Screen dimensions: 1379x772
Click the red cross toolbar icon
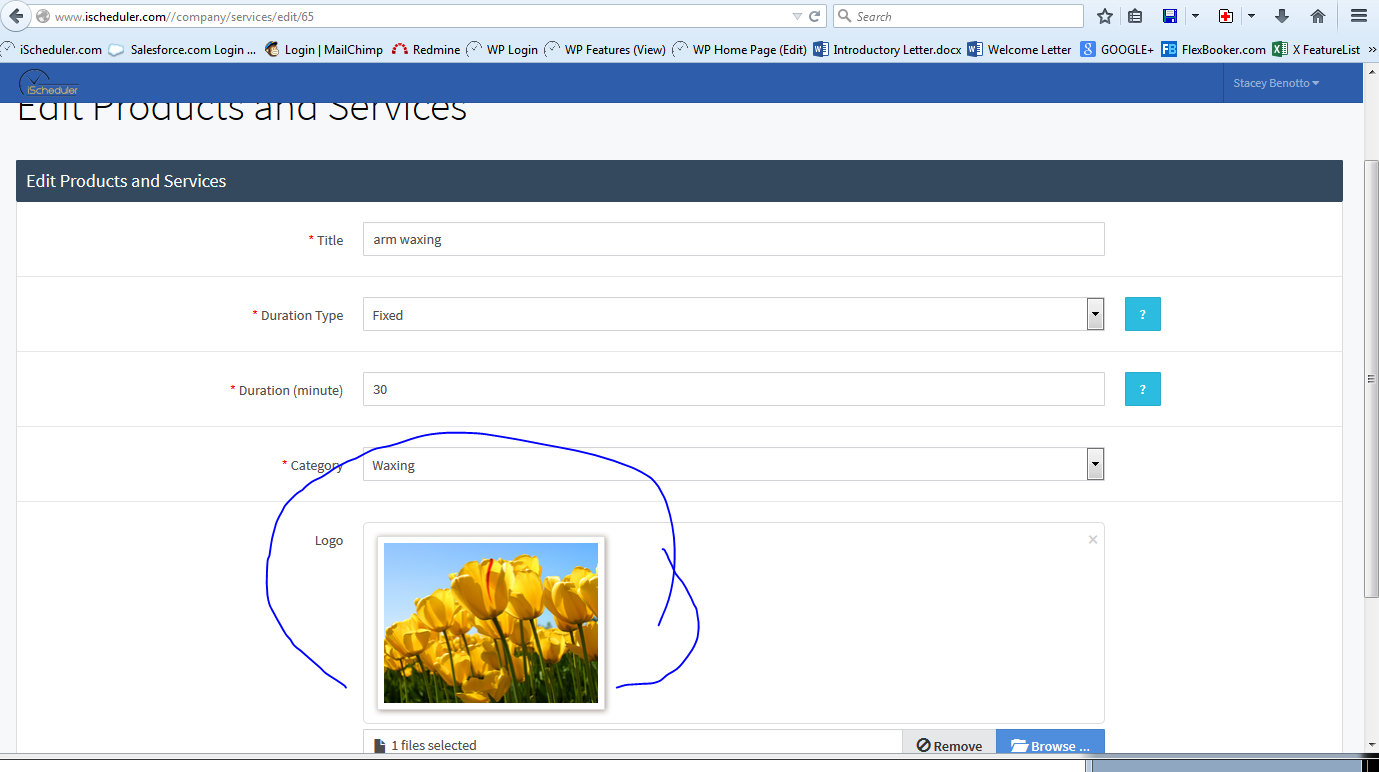click(1226, 16)
